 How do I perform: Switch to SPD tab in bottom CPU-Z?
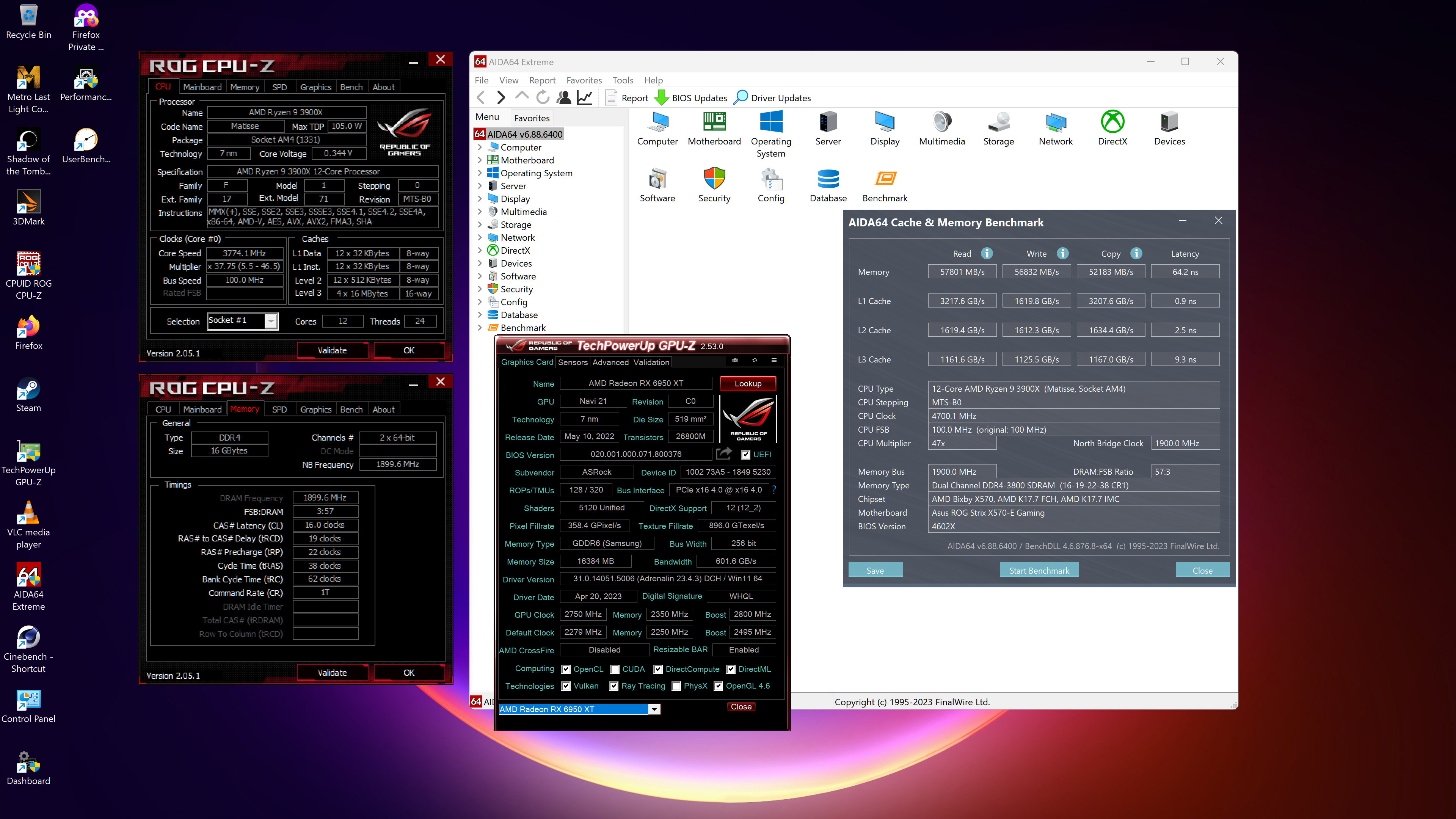pyautogui.click(x=279, y=409)
